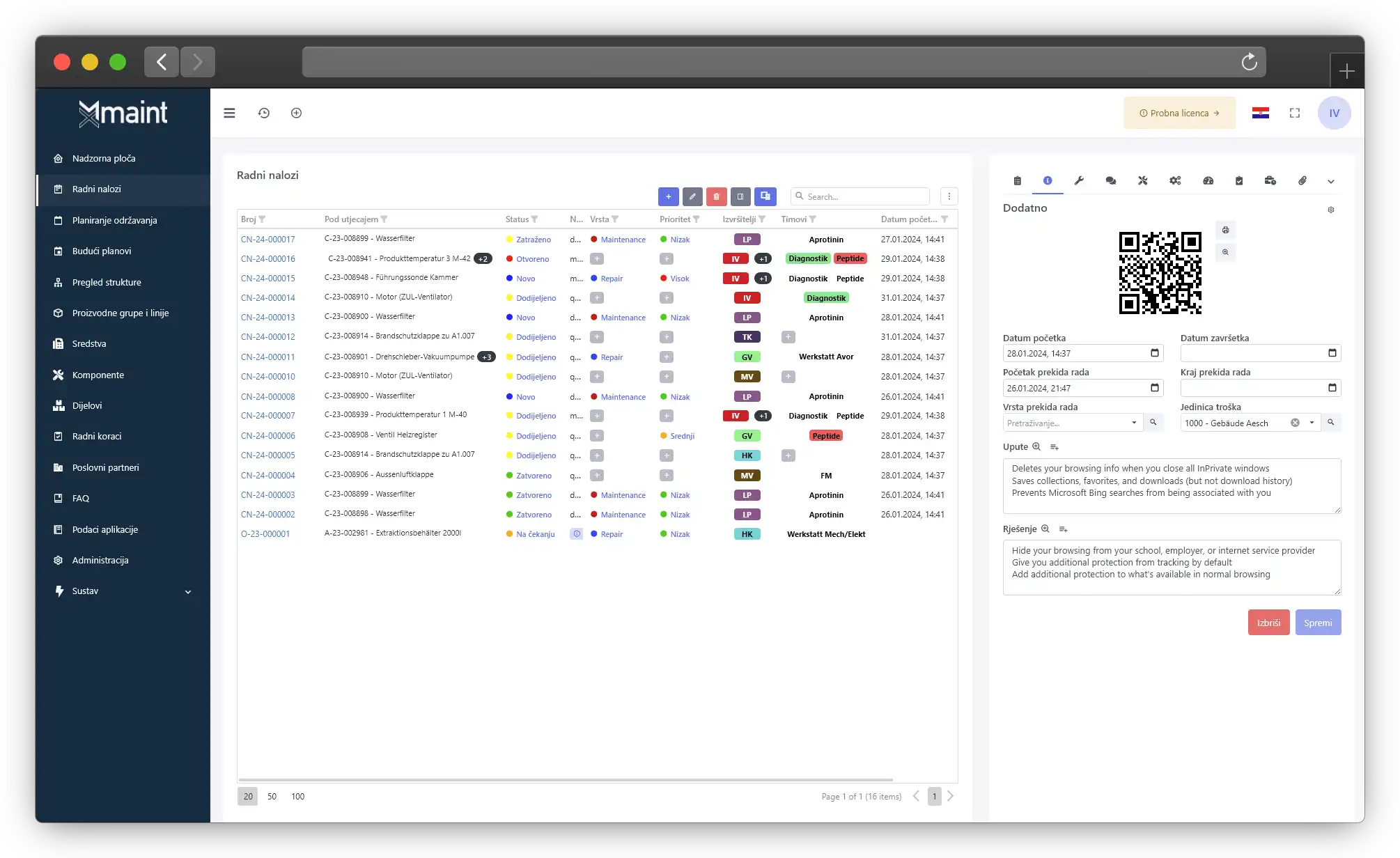This screenshot has height=858, width=1400.
Task: Click the history clock icon in header
Action: (x=264, y=113)
